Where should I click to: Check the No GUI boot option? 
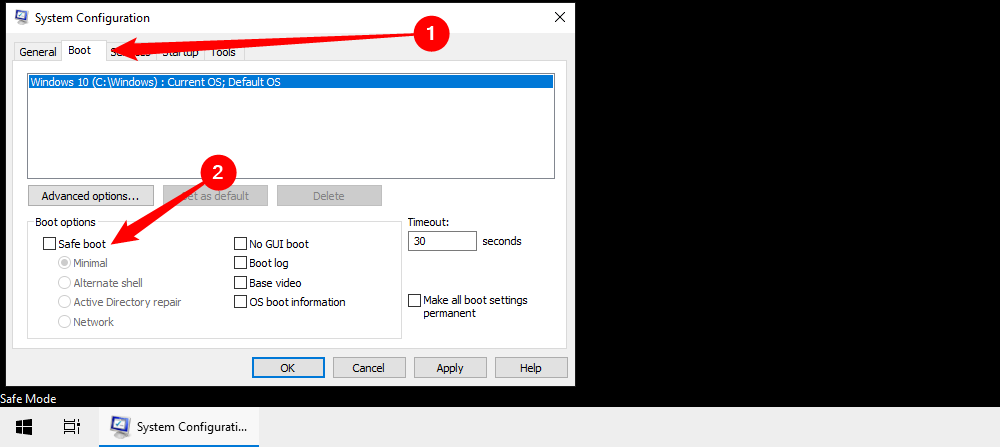(240, 244)
